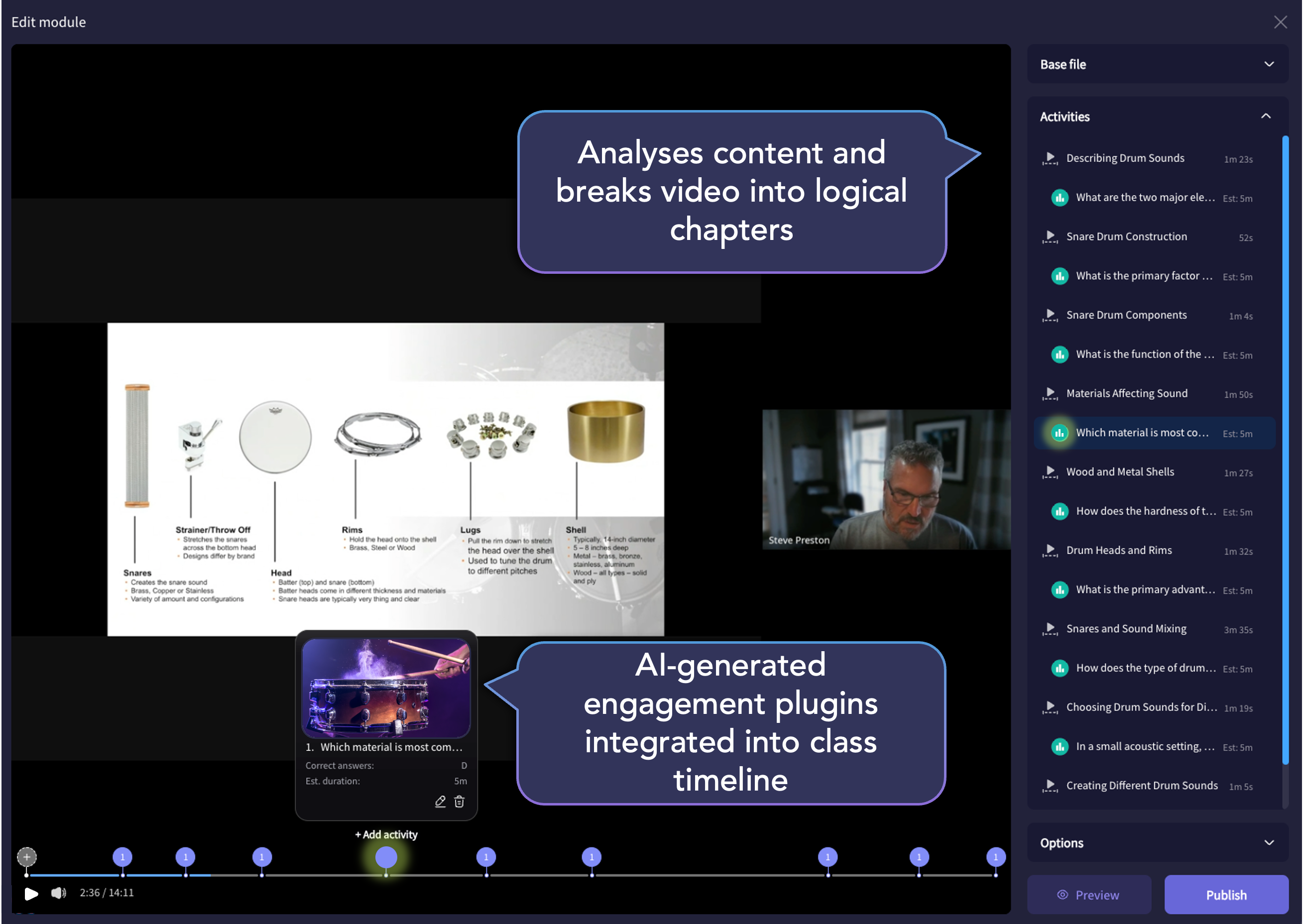Click poll icon beside 'What is the primary advant…'
1303x924 pixels.
click(x=1060, y=590)
